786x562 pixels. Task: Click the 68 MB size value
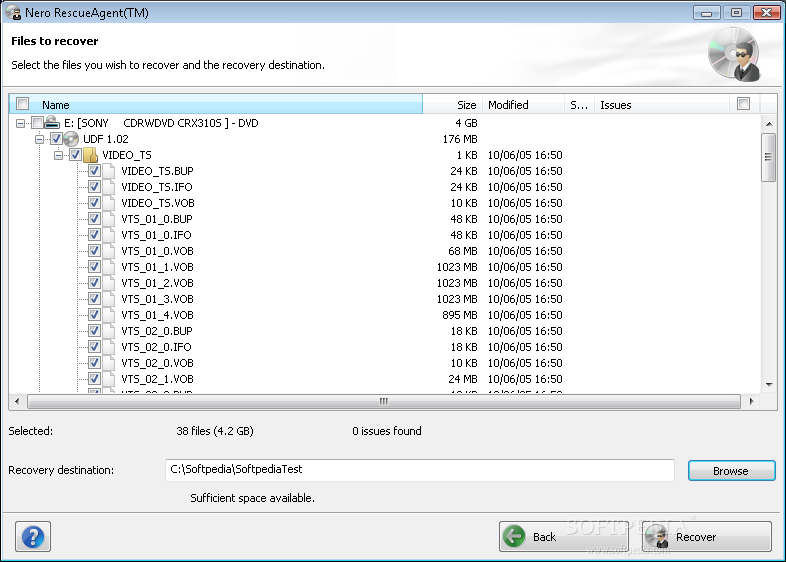(463, 251)
